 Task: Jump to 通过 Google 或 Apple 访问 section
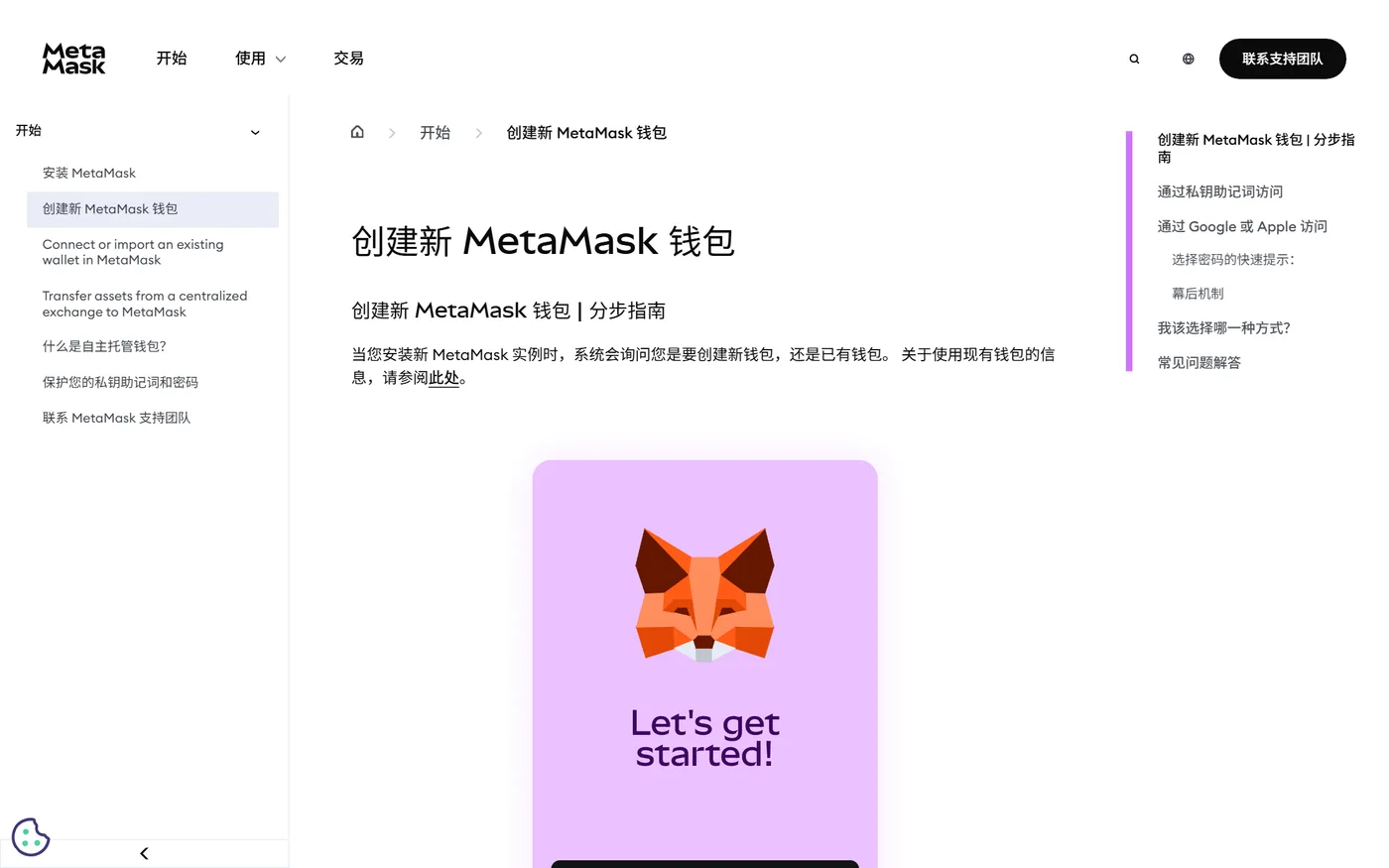pyautogui.click(x=1241, y=226)
